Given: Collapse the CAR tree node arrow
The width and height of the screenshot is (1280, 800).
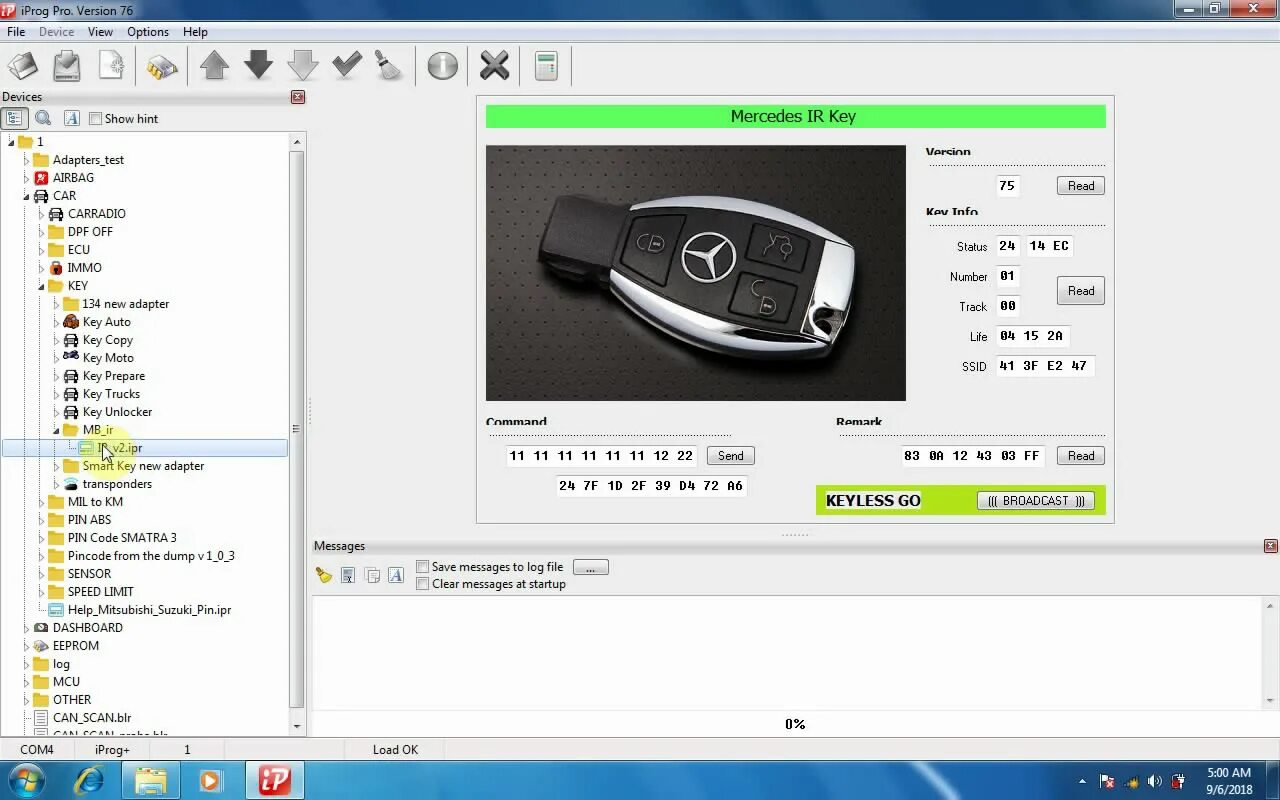Looking at the screenshot, I should 27,196.
